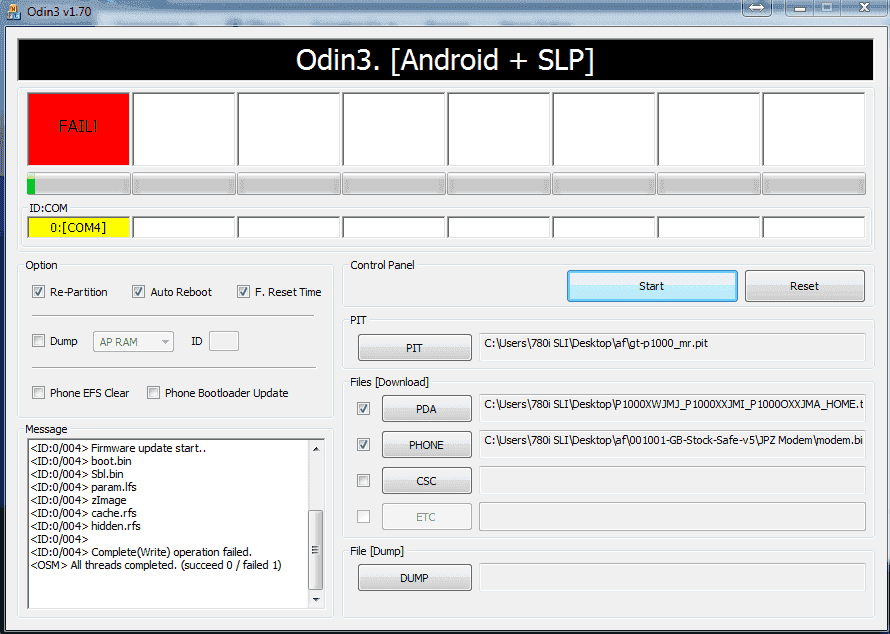Viewport: 890px width, 634px height.
Task: Click the double-arrow title bar button
Action: point(757,8)
